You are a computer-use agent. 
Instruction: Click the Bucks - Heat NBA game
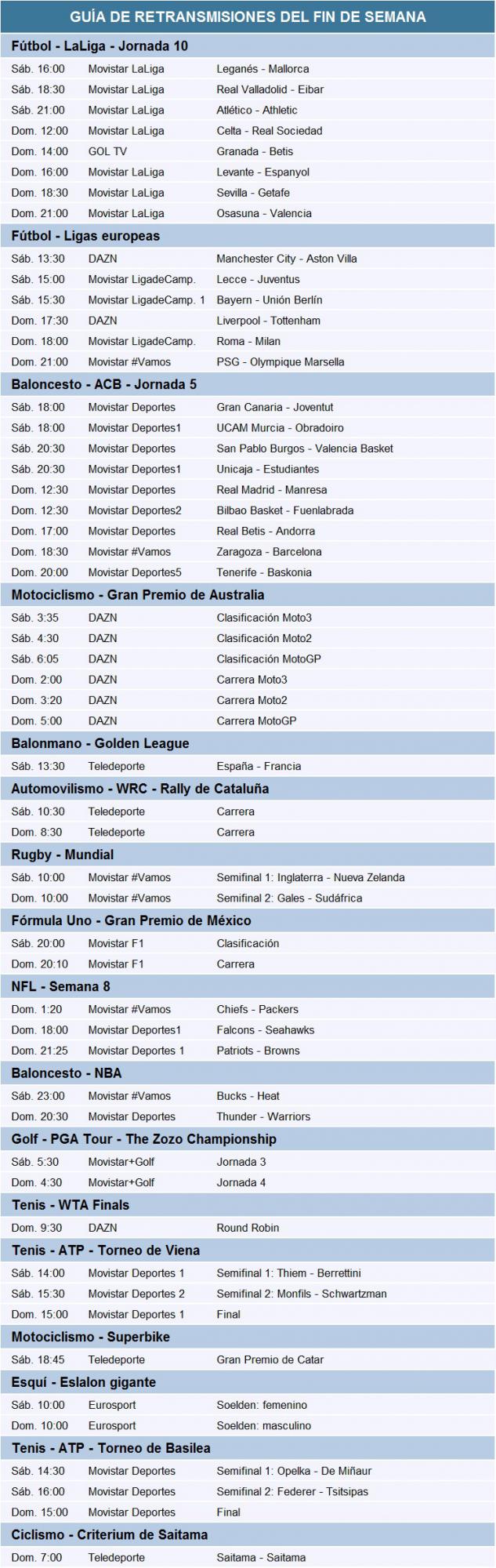coord(248,1096)
